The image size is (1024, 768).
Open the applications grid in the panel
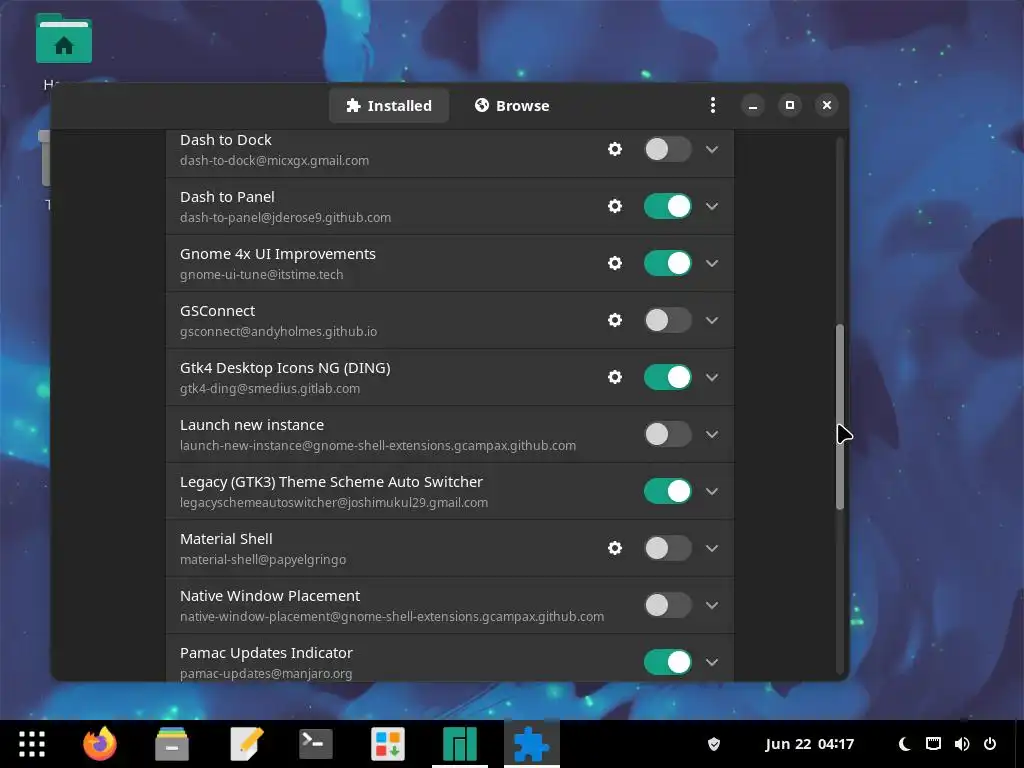coord(31,744)
